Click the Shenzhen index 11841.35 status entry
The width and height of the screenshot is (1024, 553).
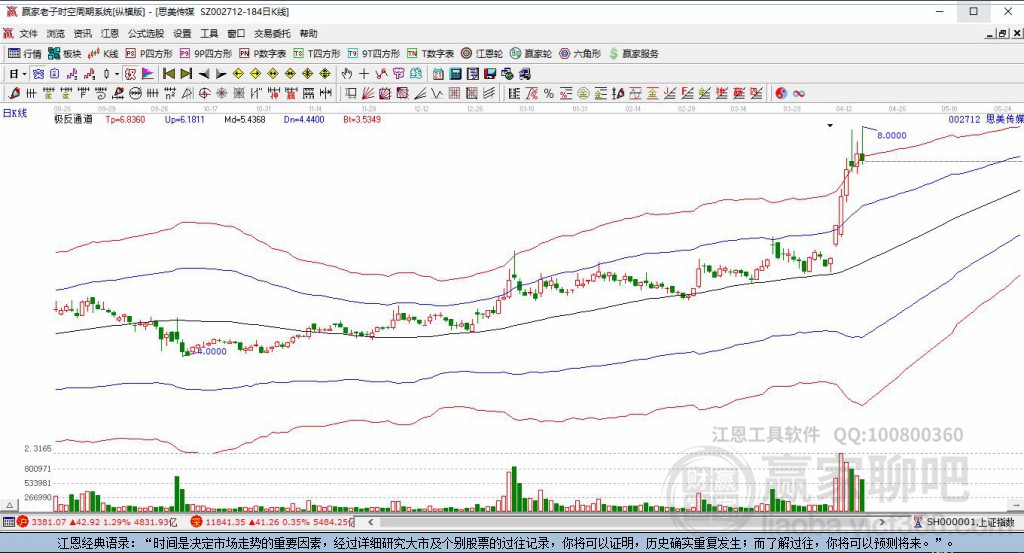pos(272,522)
